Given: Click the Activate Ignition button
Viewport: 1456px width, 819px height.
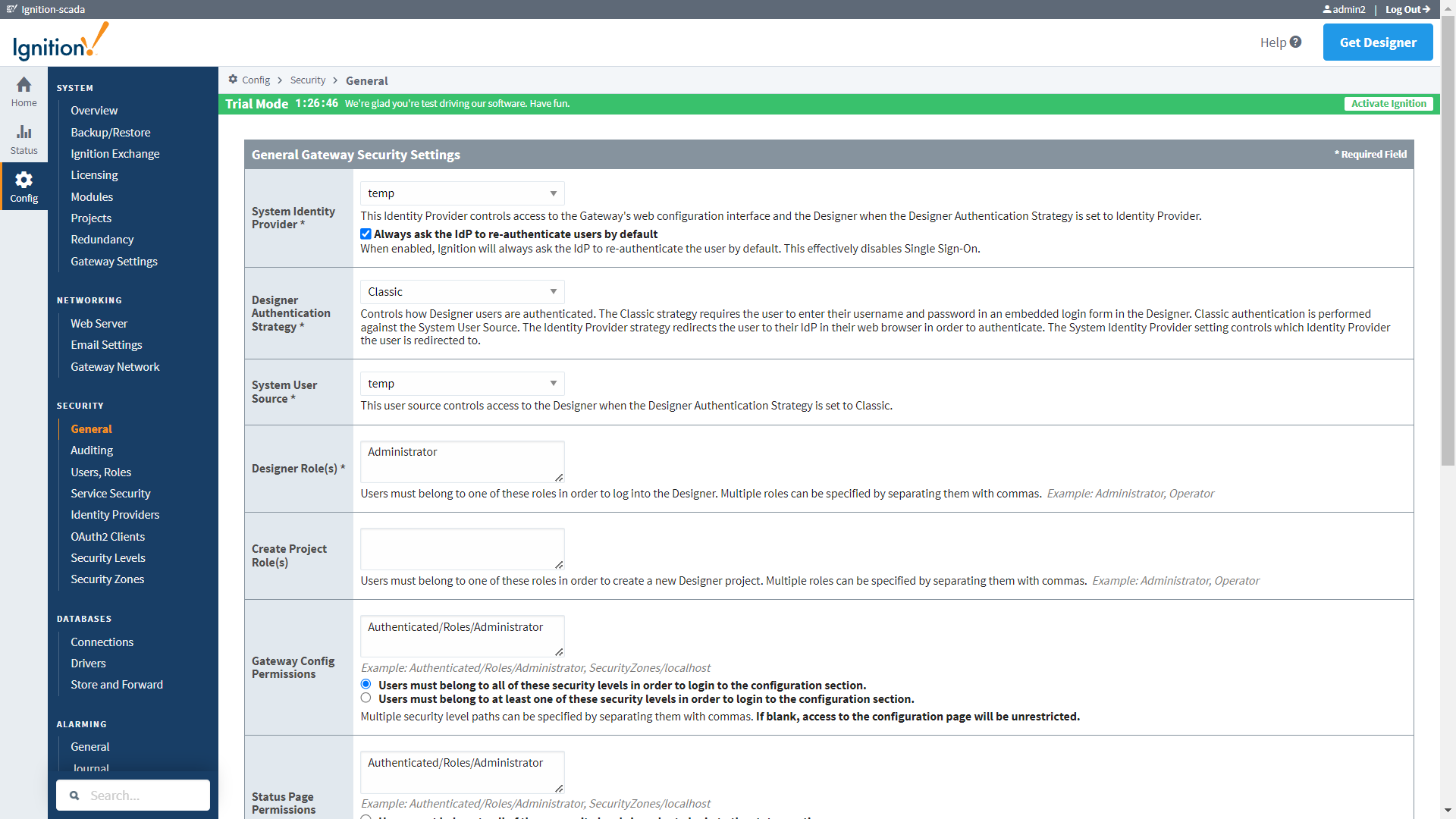Looking at the screenshot, I should click(x=1389, y=104).
